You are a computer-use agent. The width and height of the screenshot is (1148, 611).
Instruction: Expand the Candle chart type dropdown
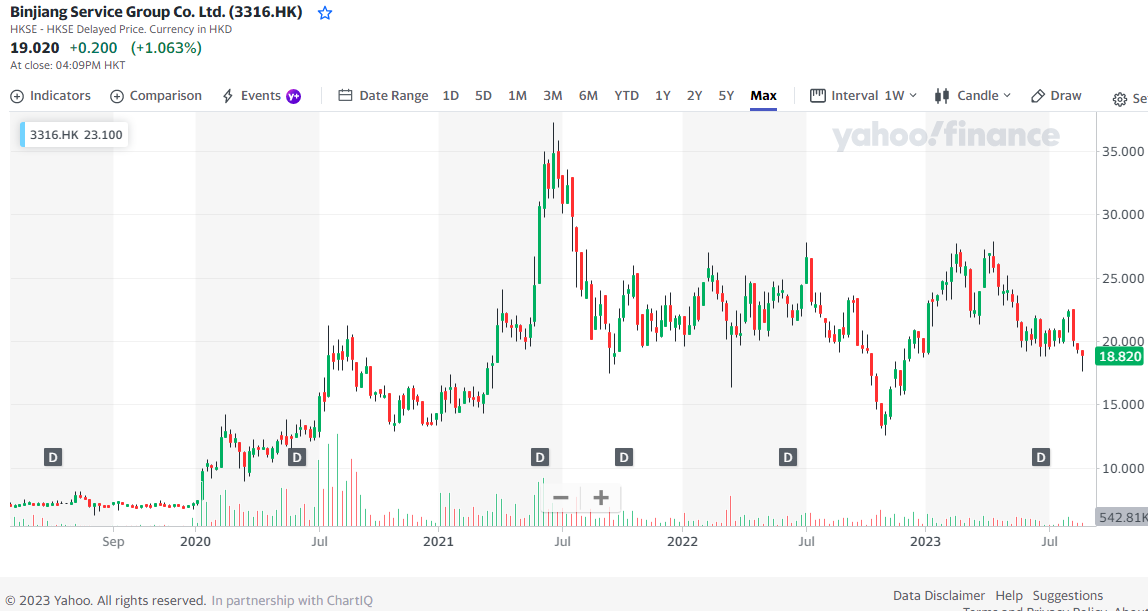coord(973,96)
